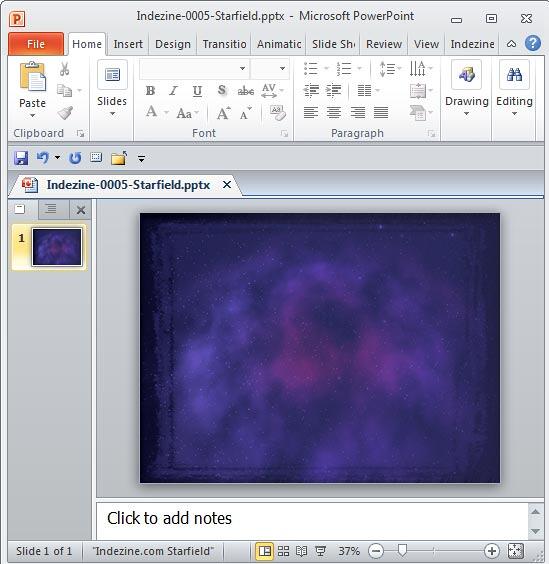Click the Clear All Formatting icon

(277, 113)
